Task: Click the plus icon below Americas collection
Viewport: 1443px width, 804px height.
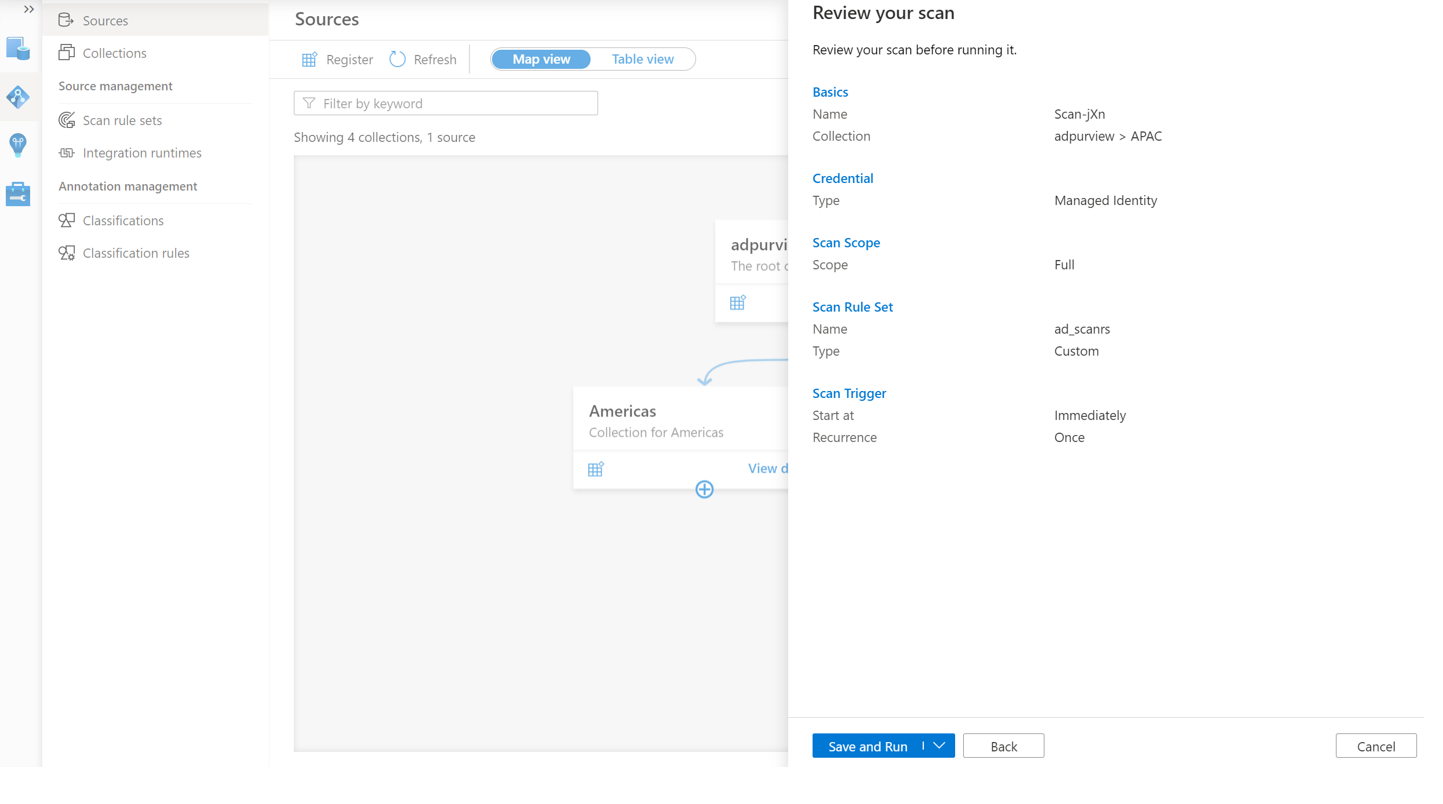Action: coord(704,489)
